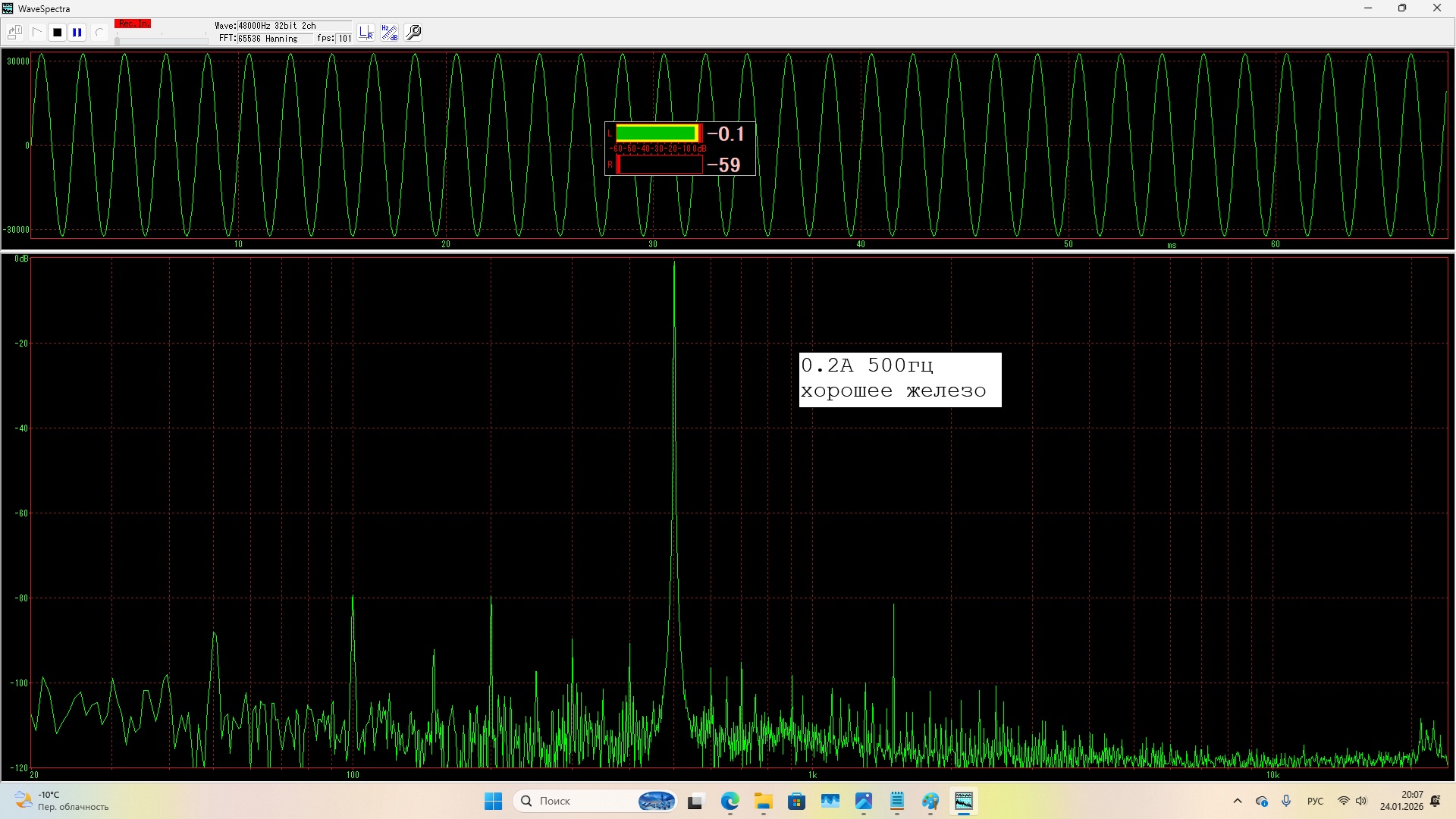The width and height of the screenshot is (1456, 819).
Task: Click the taskbar Поиск search box
Action: tap(584, 801)
